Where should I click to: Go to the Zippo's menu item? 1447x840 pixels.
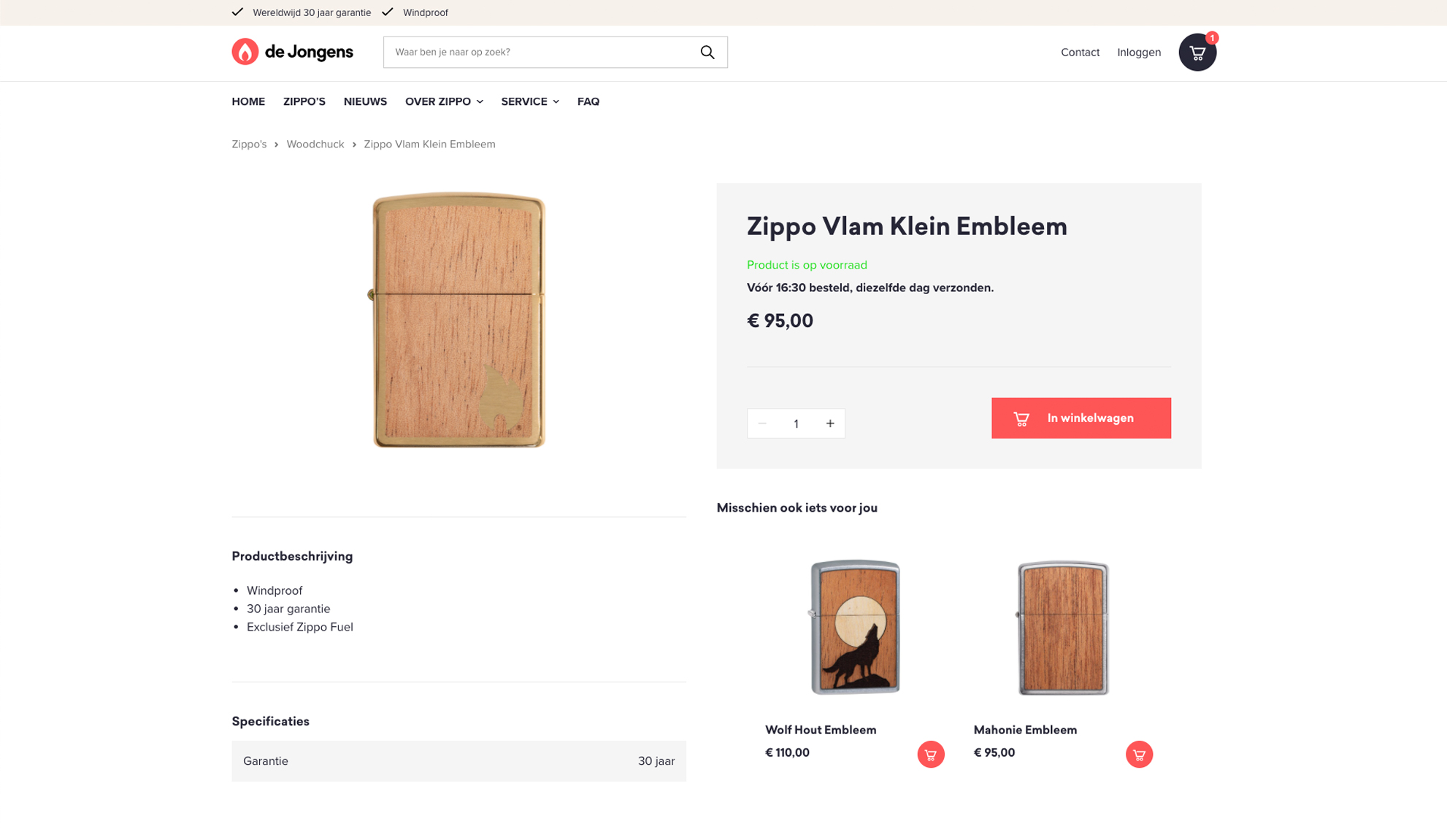(304, 101)
